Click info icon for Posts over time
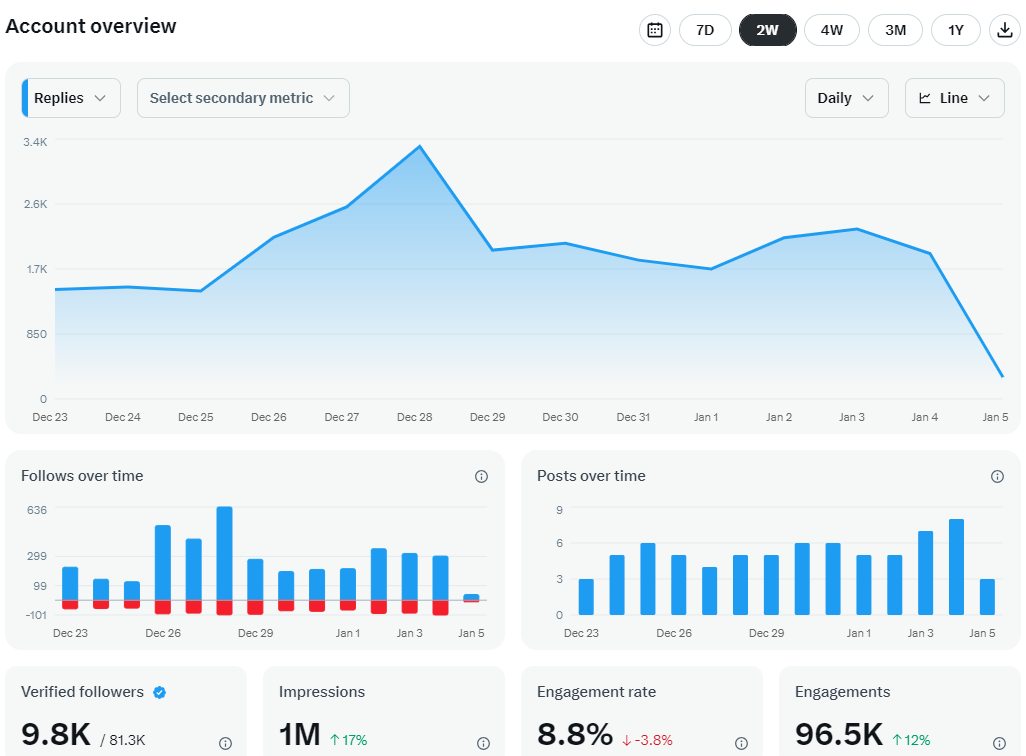This screenshot has height=756, width=1026. pos(997,477)
